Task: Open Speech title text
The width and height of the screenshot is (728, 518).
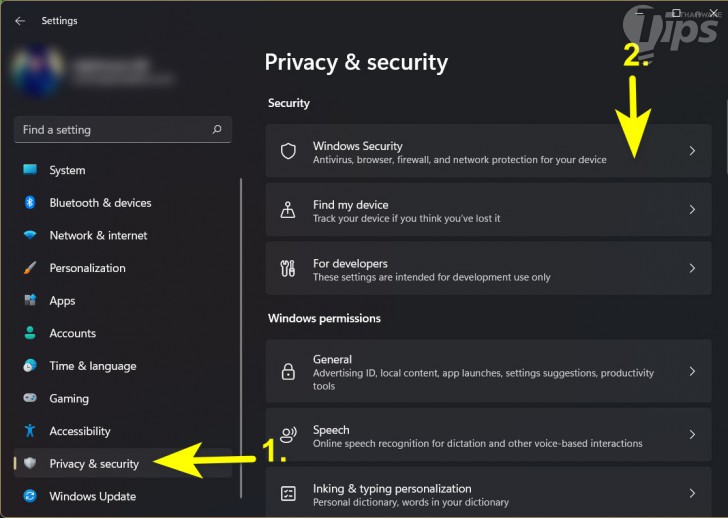Action: pos(331,430)
